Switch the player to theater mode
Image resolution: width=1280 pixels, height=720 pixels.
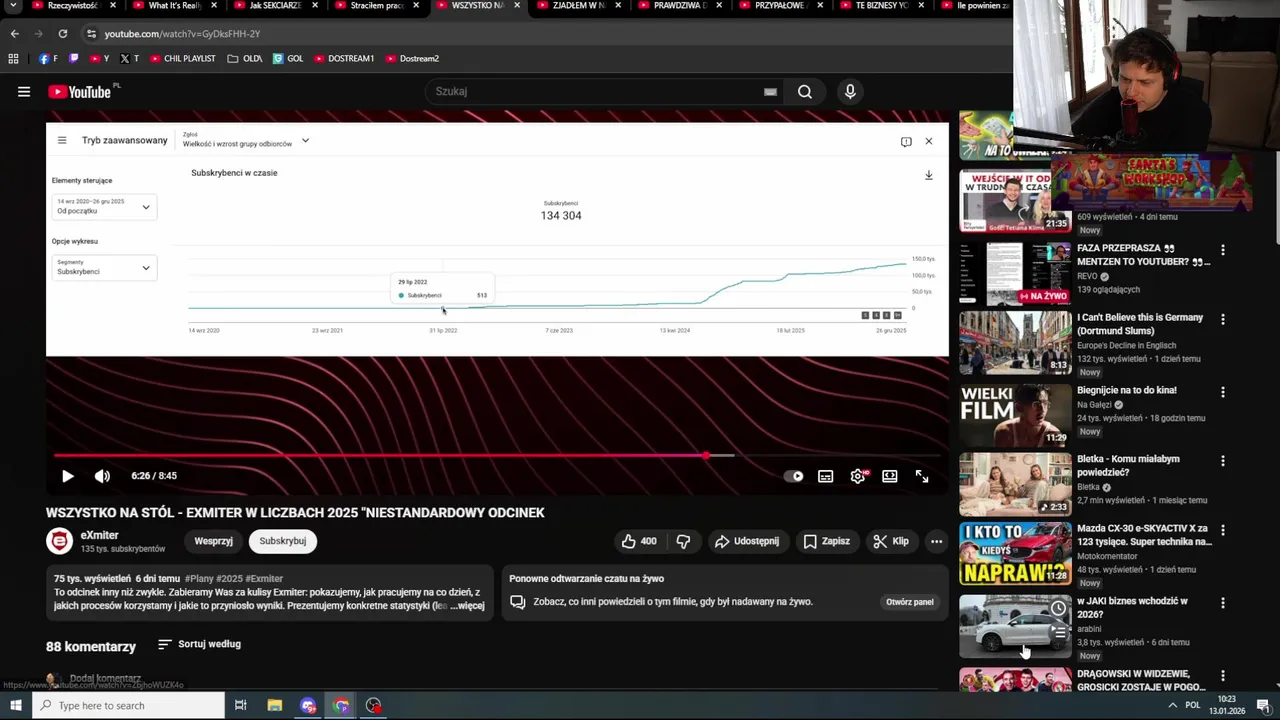(890, 476)
